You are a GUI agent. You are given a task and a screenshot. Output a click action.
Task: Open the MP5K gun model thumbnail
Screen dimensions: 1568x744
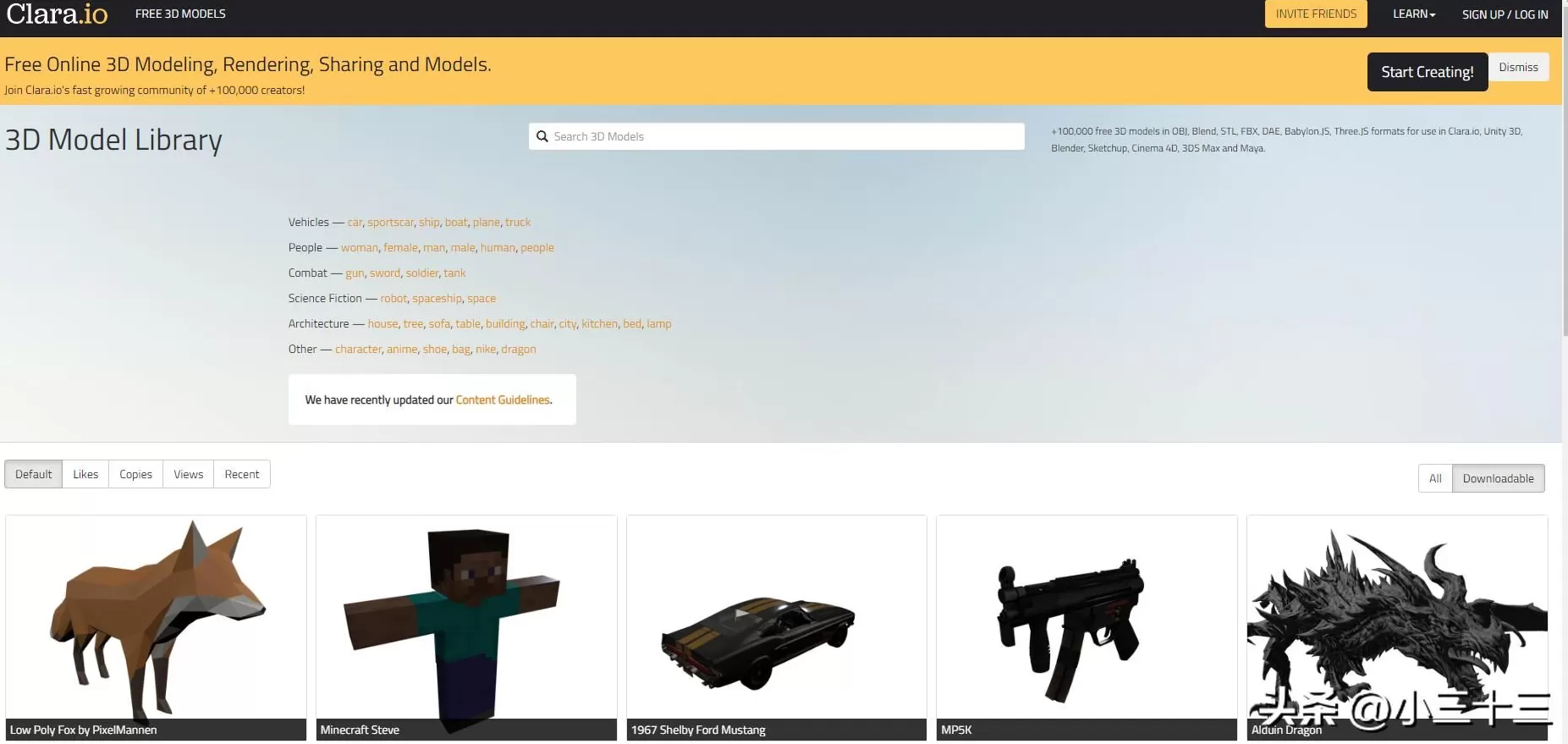click(1087, 619)
